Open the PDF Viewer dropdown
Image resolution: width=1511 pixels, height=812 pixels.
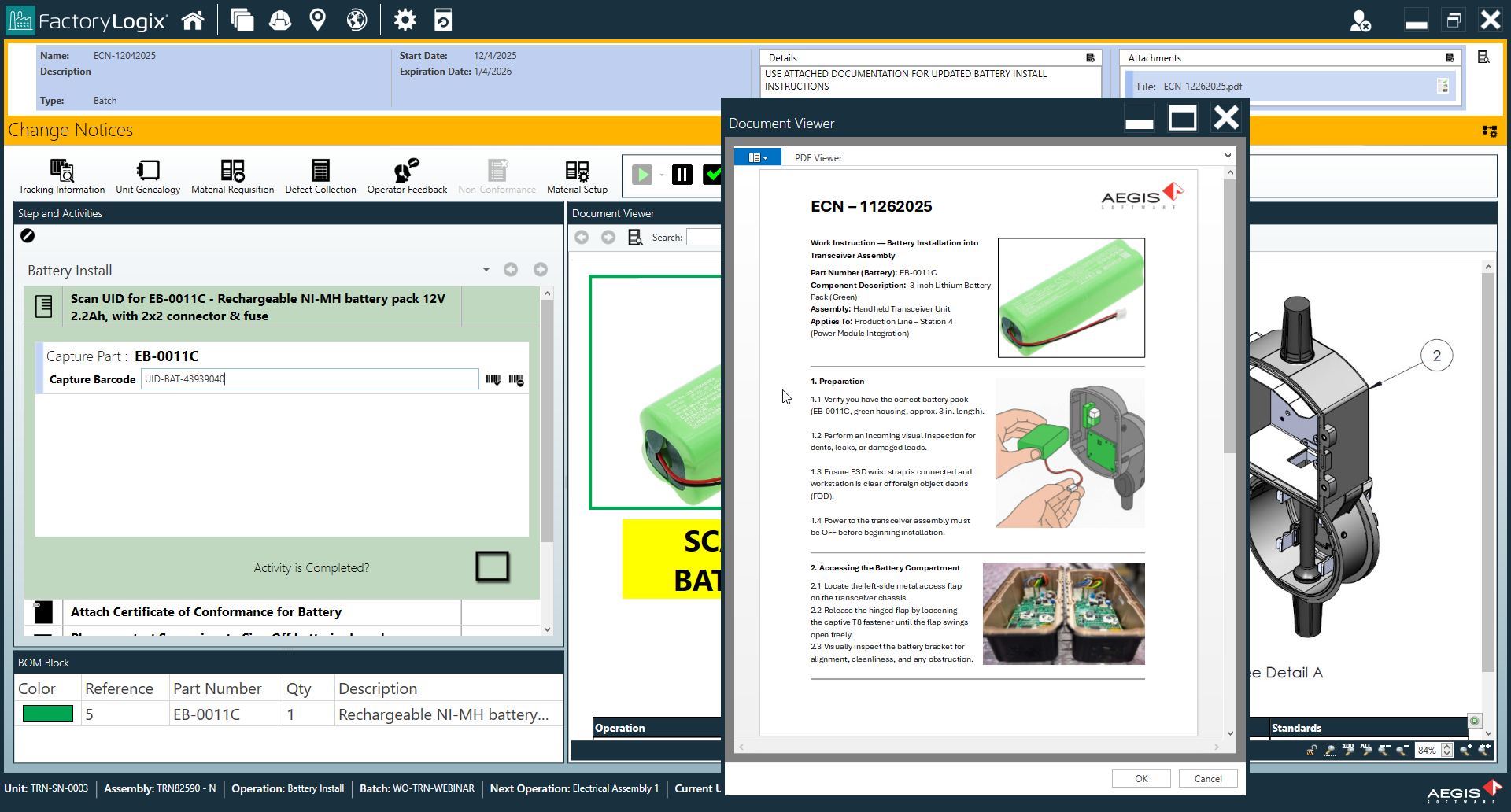[1228, 157]
